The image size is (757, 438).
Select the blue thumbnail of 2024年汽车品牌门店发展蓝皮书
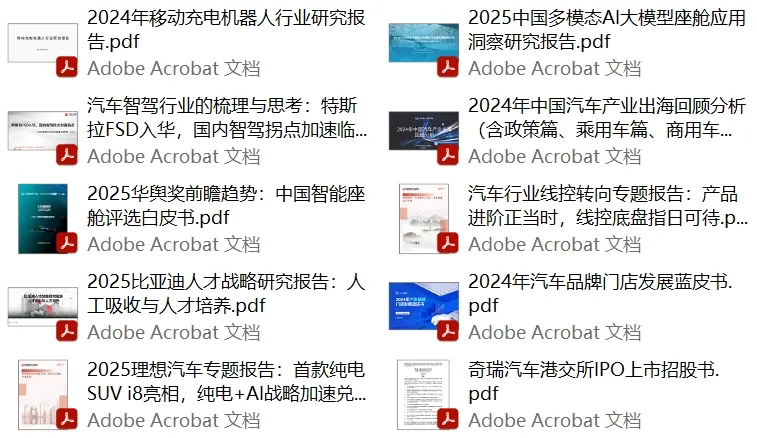(423, 306)
